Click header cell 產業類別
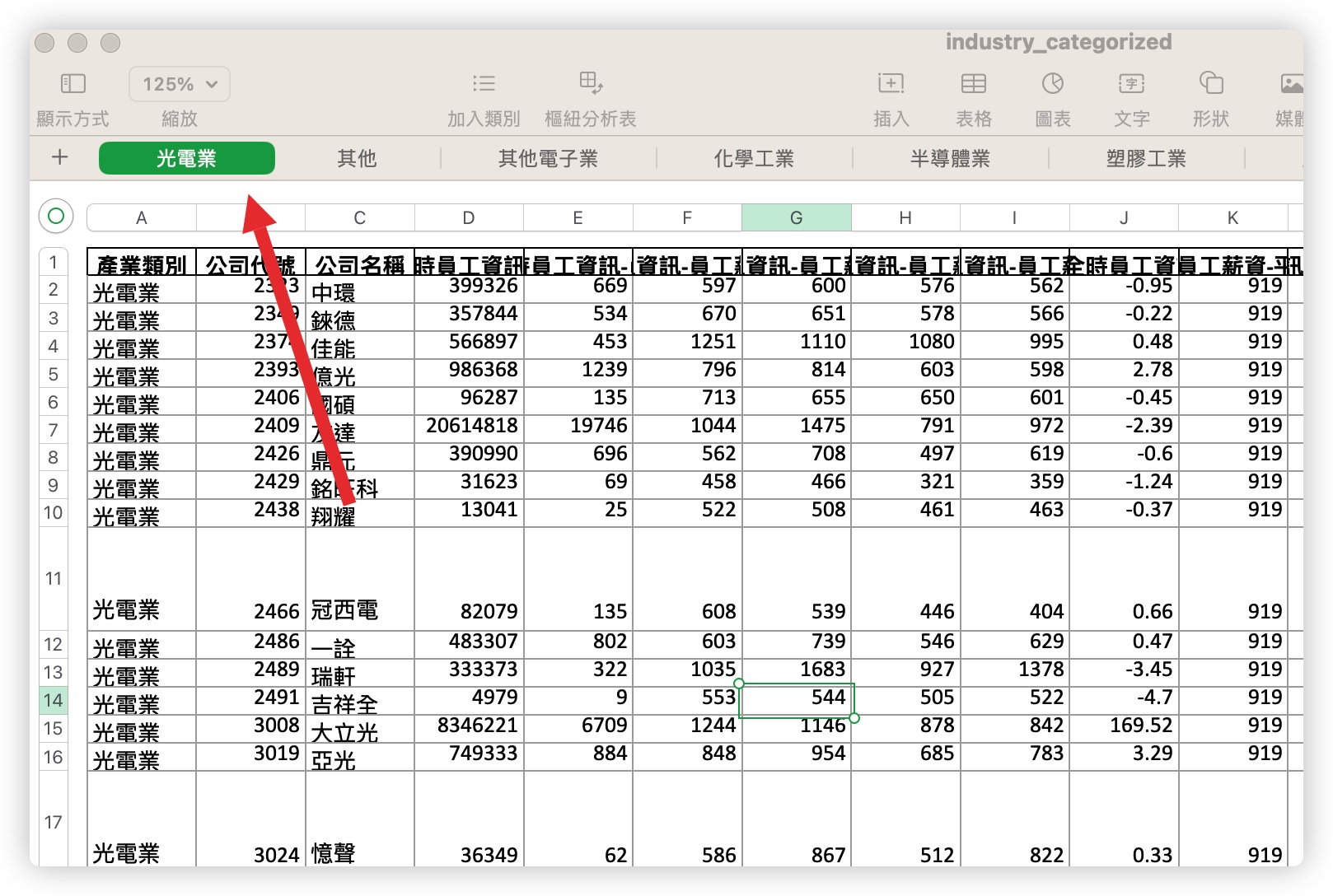1333x896 pixels. tap(142, 264)
